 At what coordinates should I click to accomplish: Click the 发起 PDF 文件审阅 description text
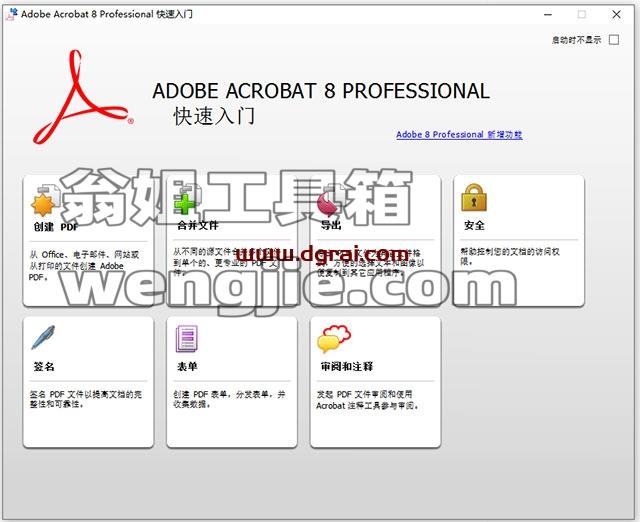tap(367, 400)
